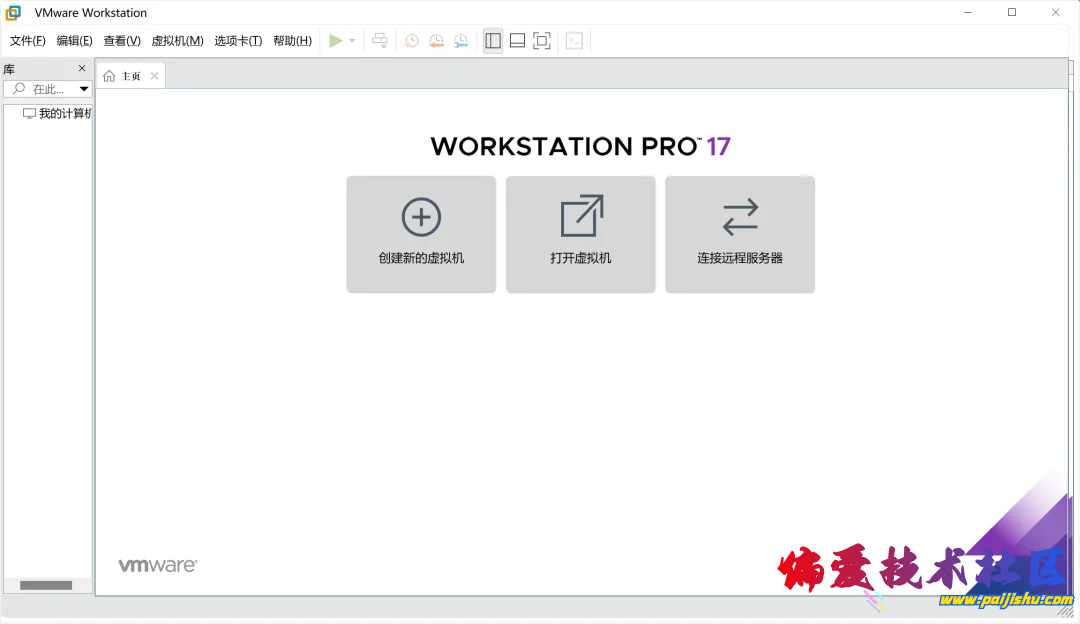This screenshot has width=1080, height=624.
Task: Open the 虚拟机(M) menu
Action: [x=177, y=41]
